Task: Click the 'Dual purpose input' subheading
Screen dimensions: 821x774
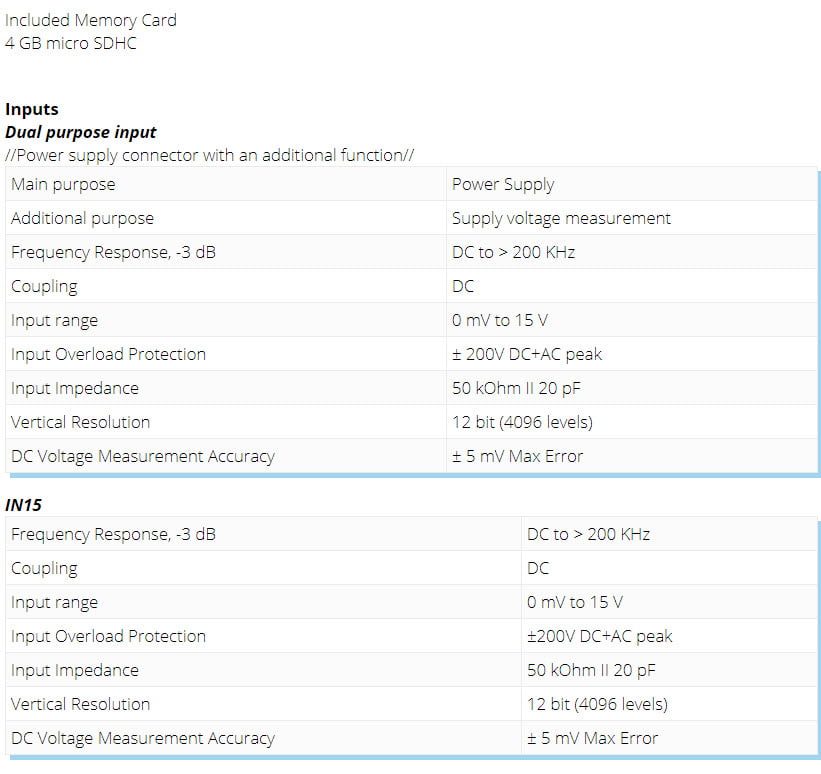Action: click(81, 132)
